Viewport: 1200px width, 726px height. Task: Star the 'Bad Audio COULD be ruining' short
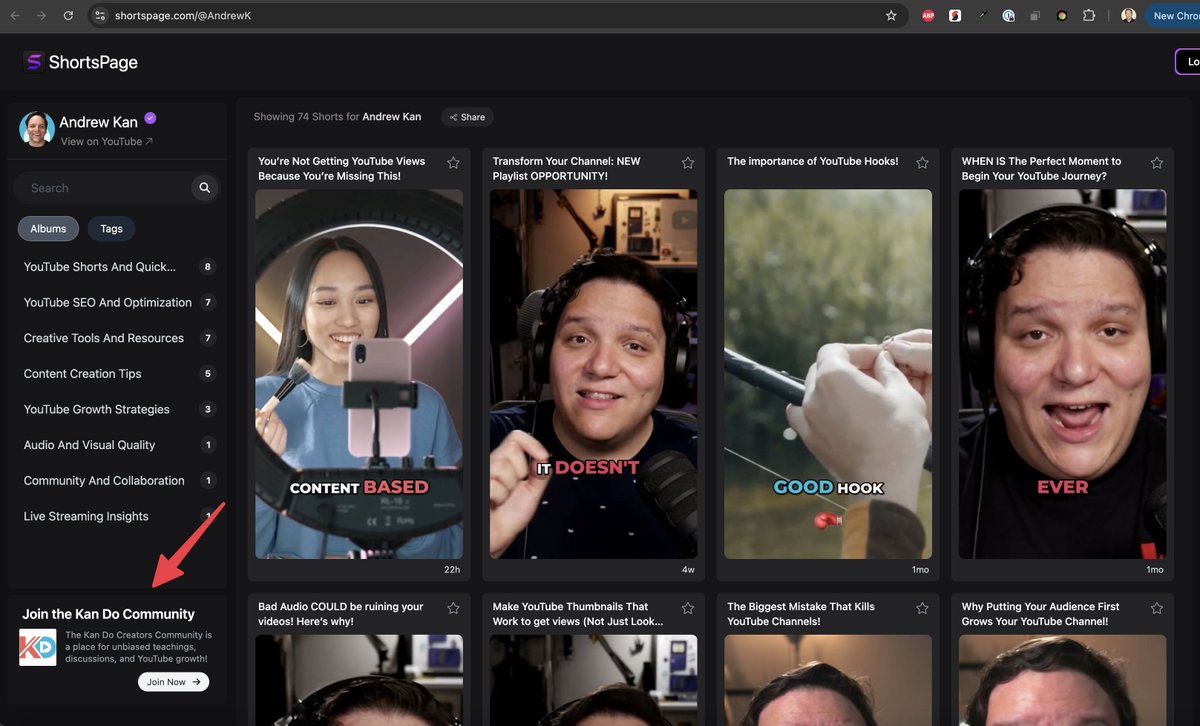tap(453, 608)
